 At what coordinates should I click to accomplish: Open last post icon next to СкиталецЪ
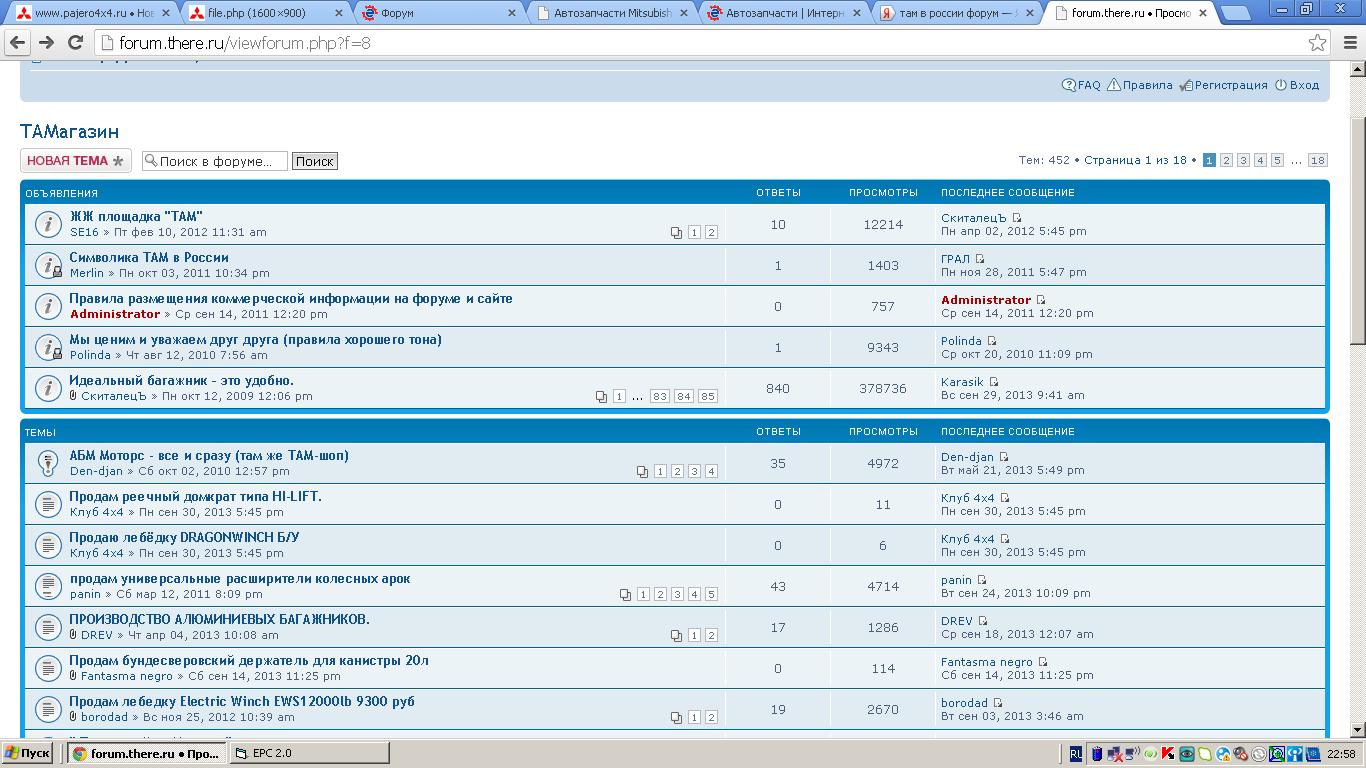(1017, 218)
